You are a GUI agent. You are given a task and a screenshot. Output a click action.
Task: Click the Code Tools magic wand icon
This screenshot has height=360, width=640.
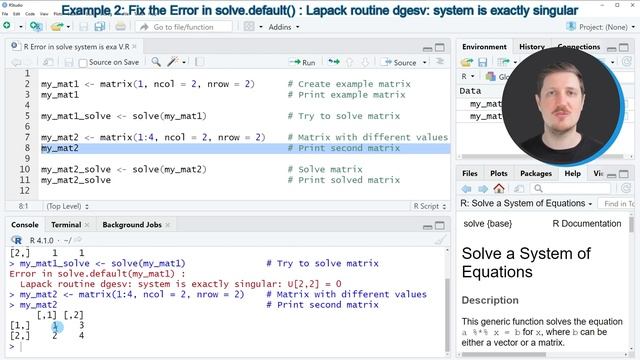[x=173, y=62]
